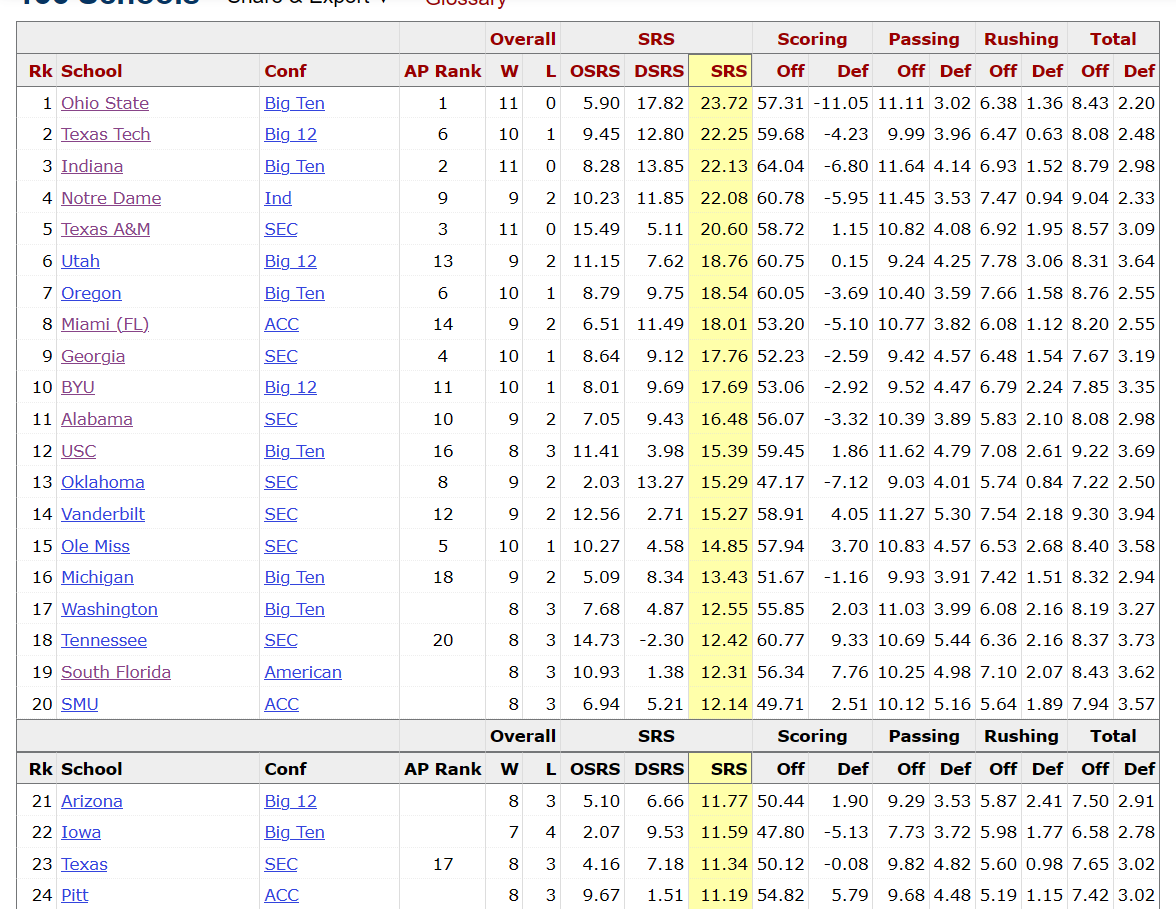Open the Texas A&M school link
The image size is (1176, 909).
point(106,230)
